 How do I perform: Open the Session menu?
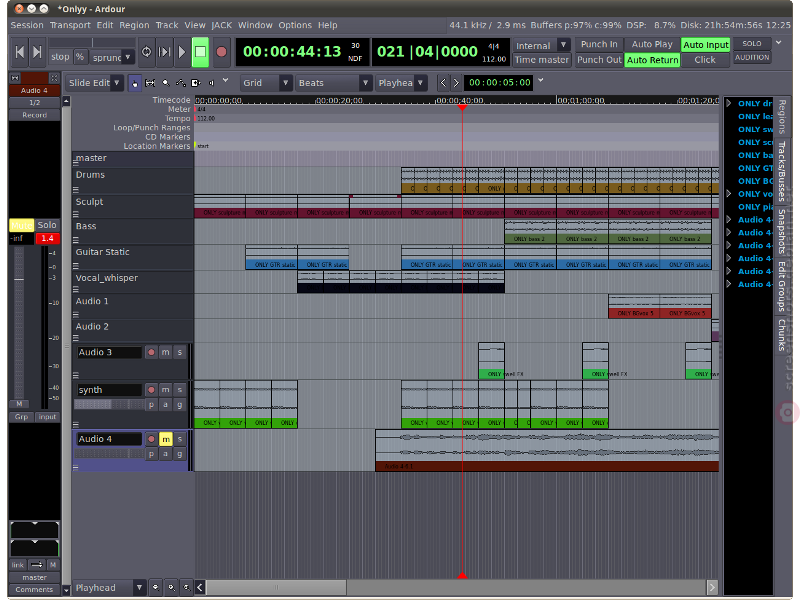[x=27, y=25]
